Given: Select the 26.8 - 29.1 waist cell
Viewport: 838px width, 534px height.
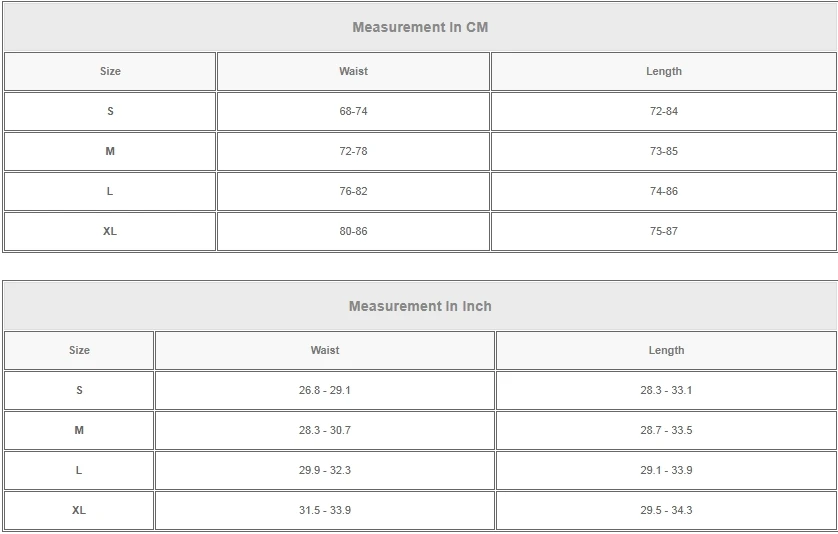Looking at the screenshot, I should [x=325, y=390].
